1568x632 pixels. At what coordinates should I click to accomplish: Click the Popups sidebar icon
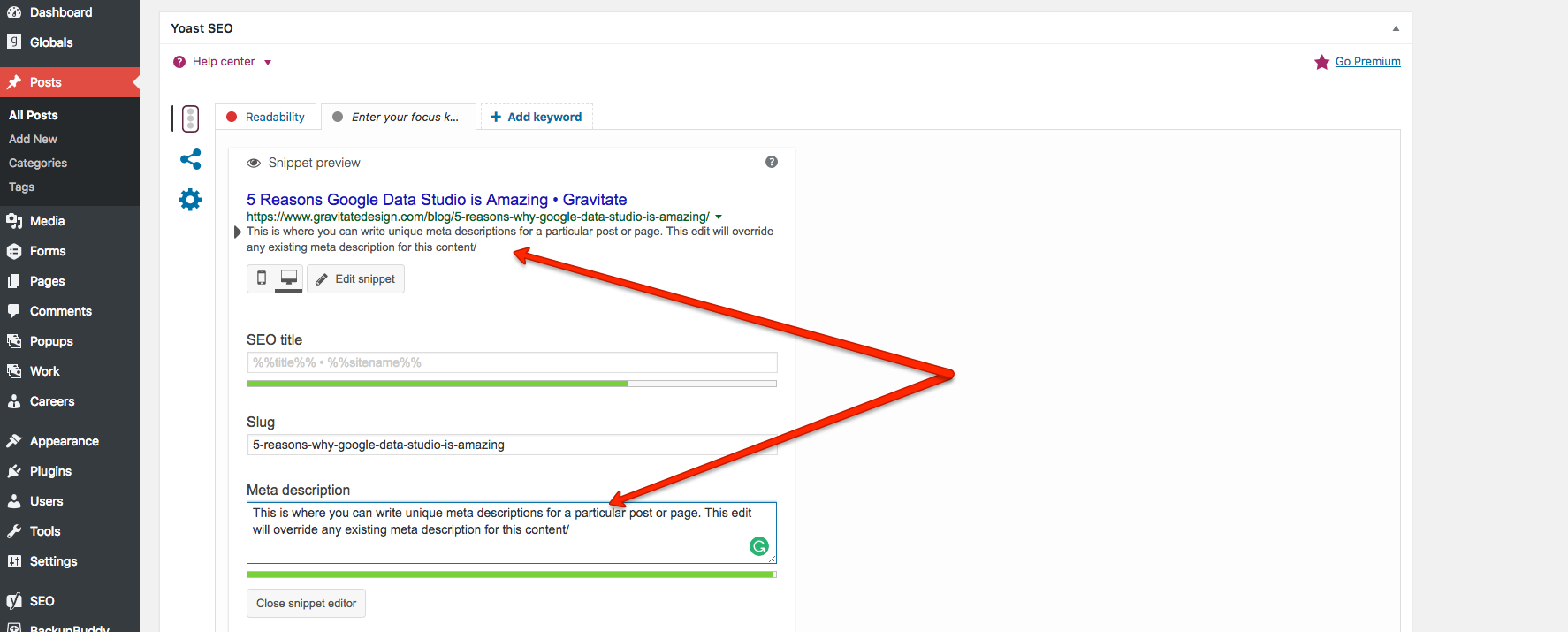click(x=14, y=341)
